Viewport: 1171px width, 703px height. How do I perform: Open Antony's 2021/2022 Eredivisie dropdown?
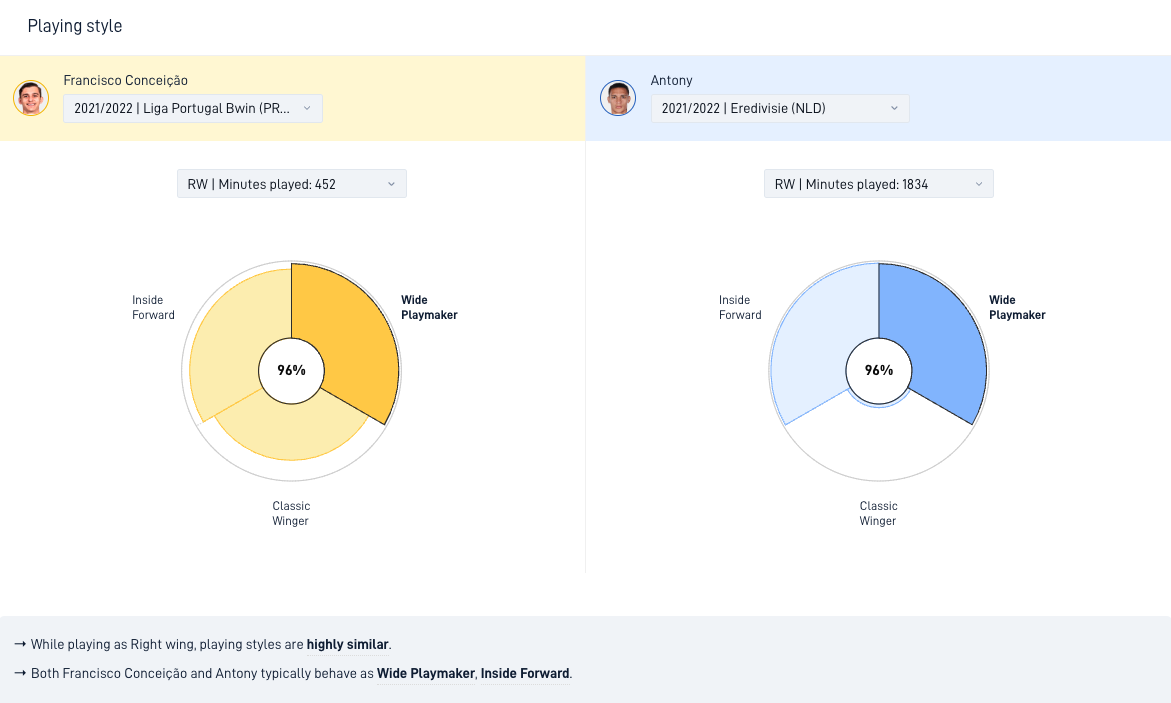[x=780, y=108]
